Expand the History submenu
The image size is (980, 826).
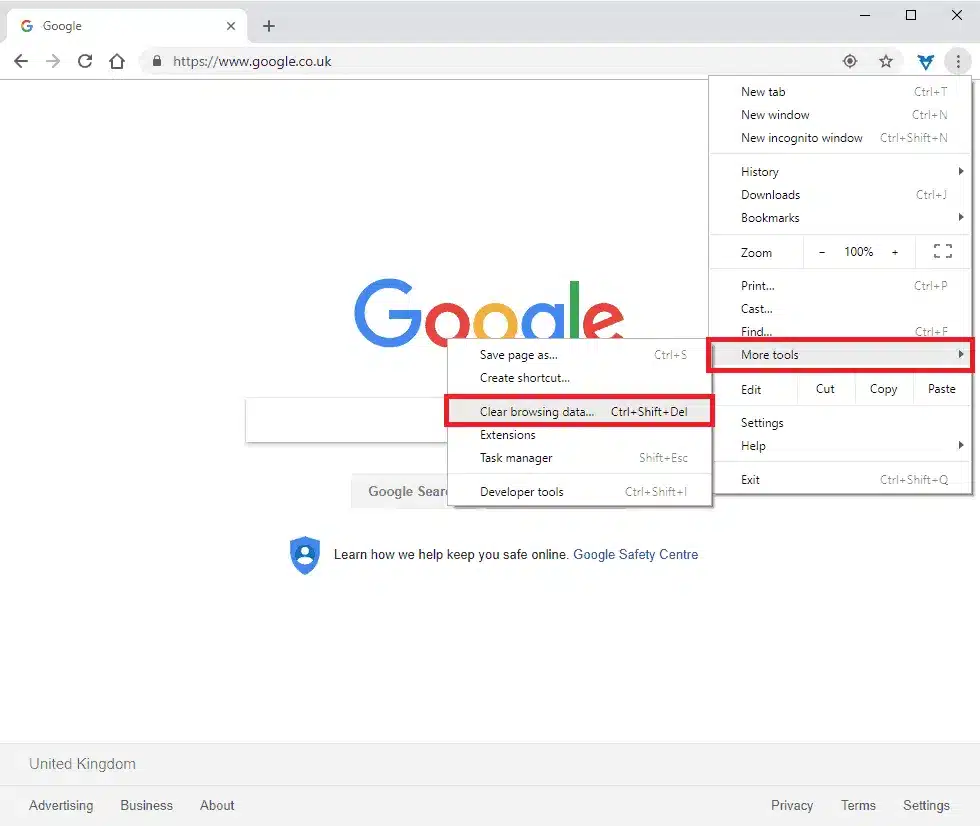841,172
